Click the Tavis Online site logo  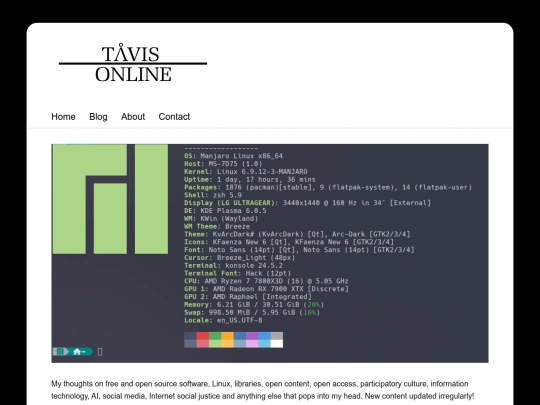tap(133, 64)
